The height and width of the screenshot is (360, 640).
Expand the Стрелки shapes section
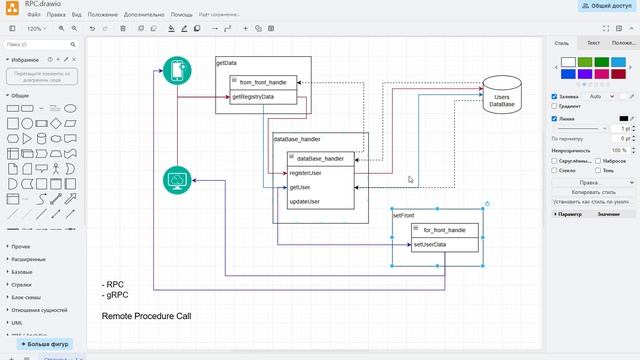coord(19,285)
